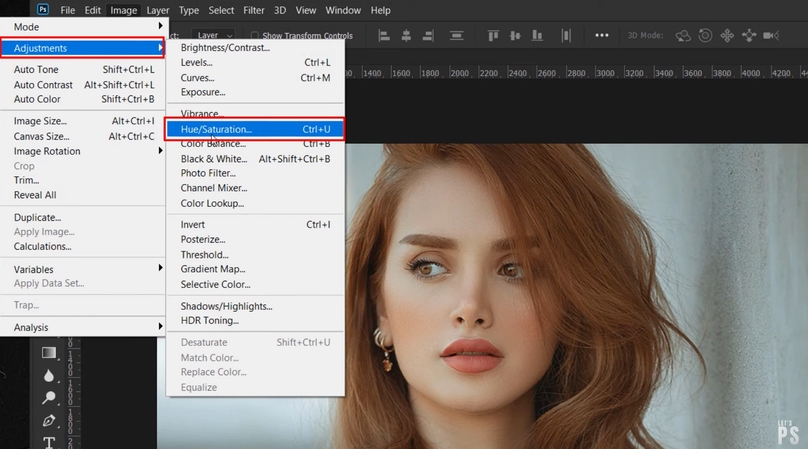Viewport: 808px width, 449px height.
Task: Click distribute horizontally icon in options bar
Action: pos(566,36)
